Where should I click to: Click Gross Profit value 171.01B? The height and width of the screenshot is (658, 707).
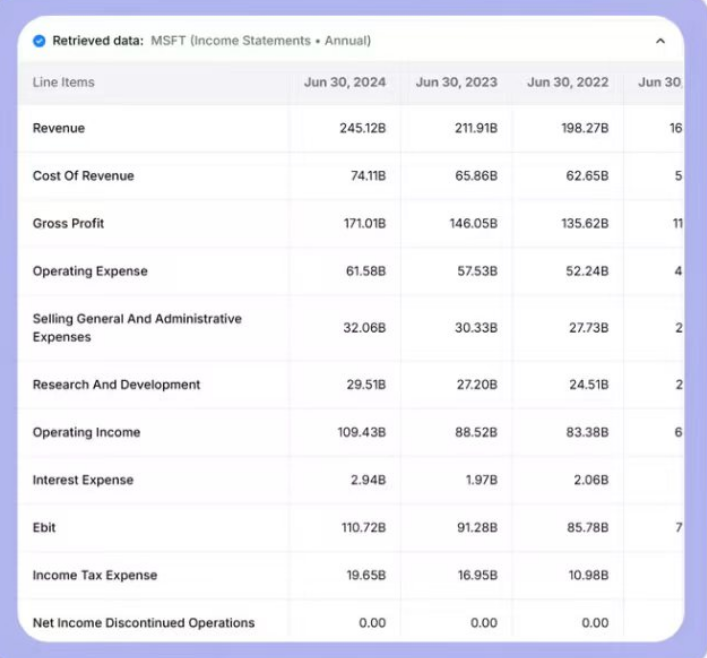[365, 223]
